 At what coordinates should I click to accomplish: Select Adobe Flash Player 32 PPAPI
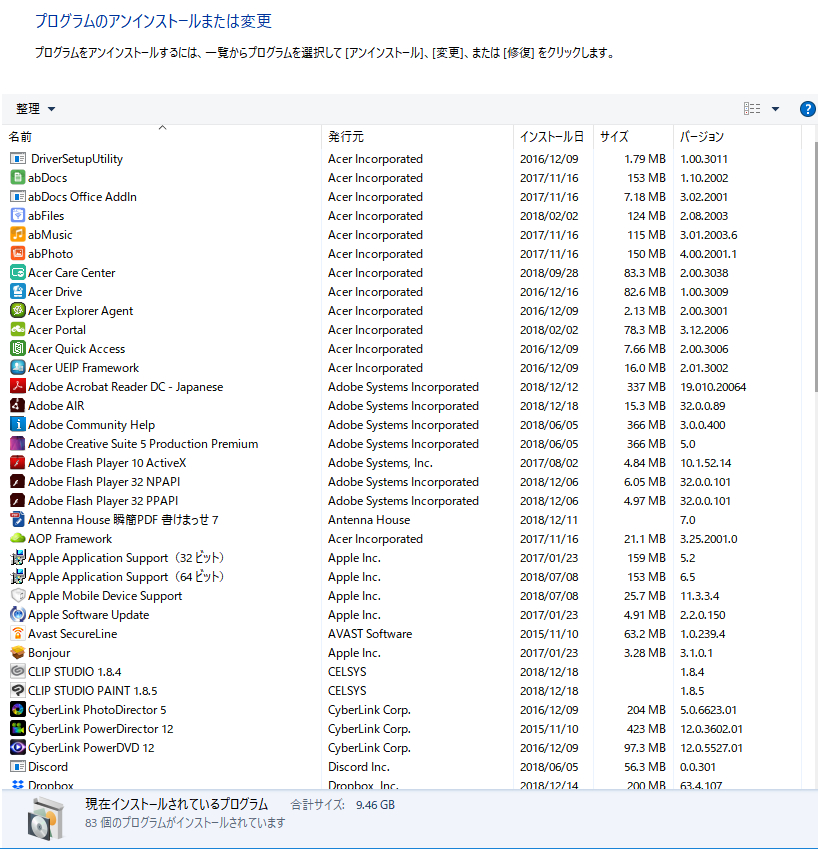tap(403, 500)
